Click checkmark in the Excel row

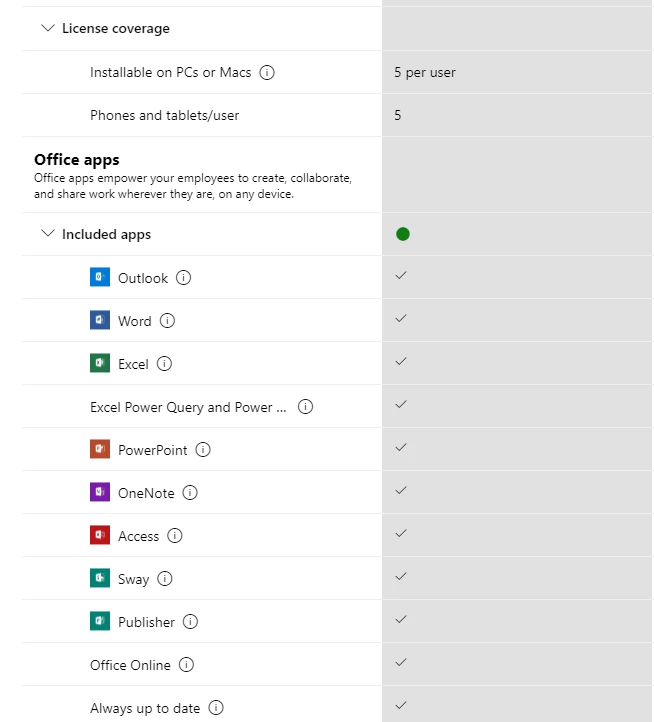401,361
